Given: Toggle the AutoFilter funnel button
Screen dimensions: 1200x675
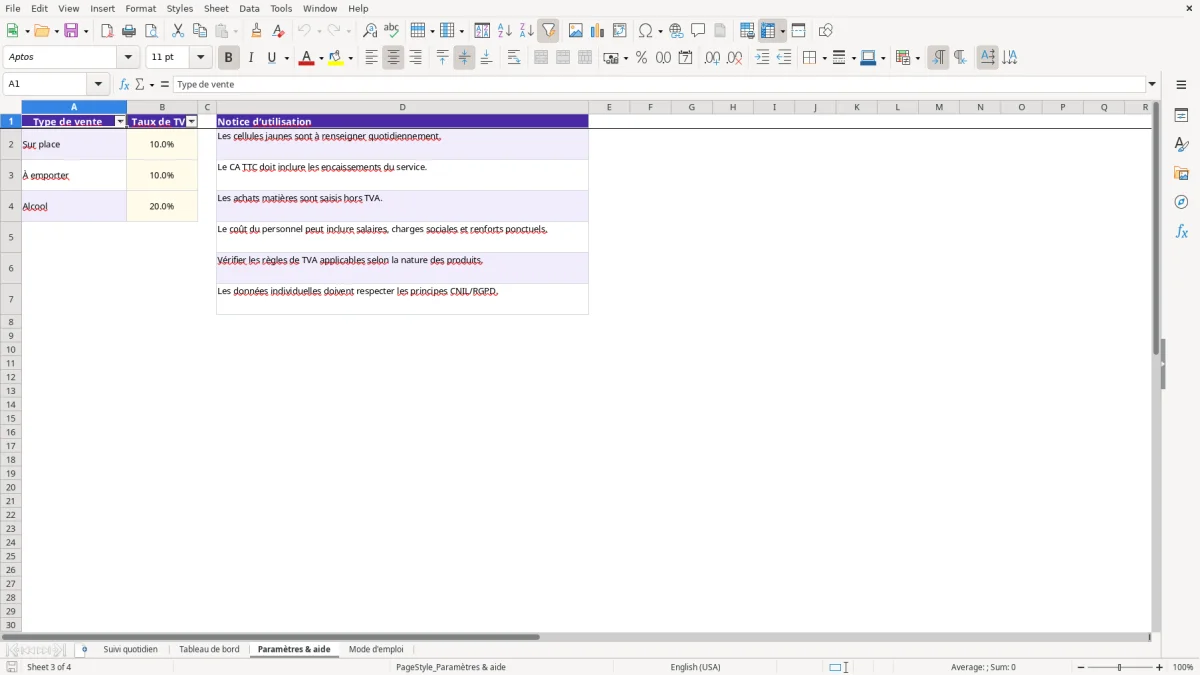Looking at the screenshot, I should tap(548, 31).
